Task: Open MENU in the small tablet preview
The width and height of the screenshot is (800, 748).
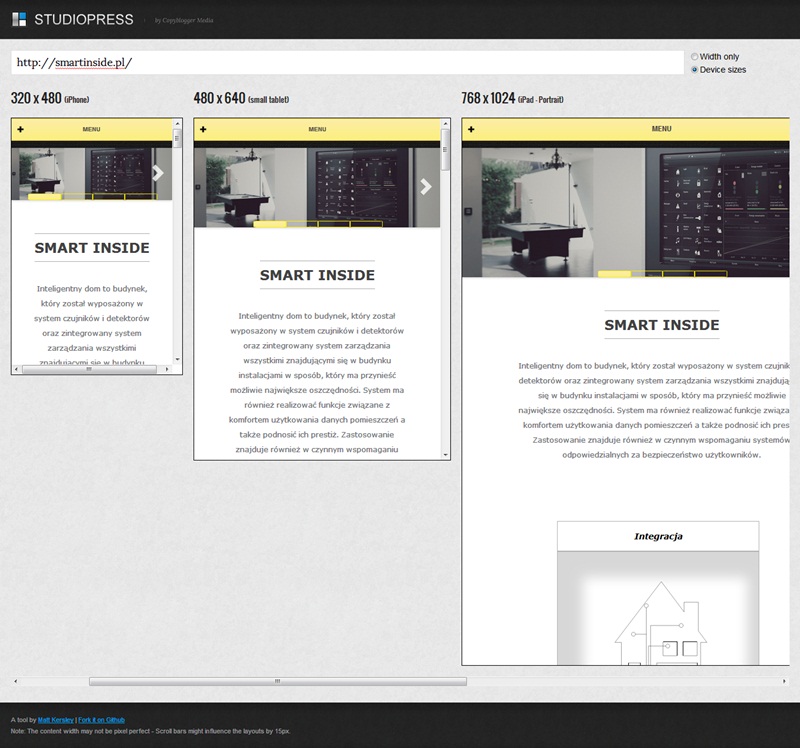Action: click(317, 129)
